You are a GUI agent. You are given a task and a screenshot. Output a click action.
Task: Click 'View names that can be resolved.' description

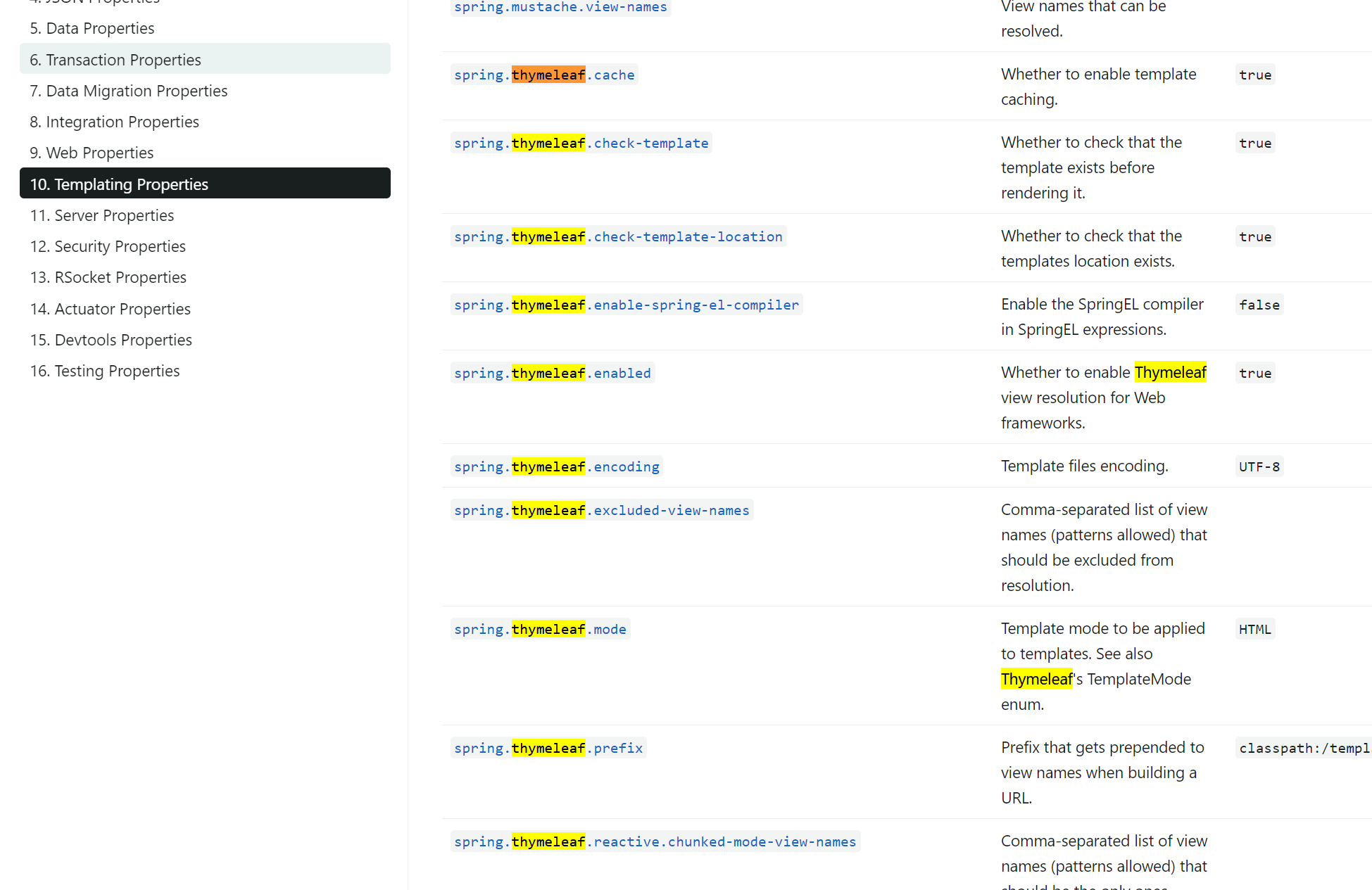click(1083, 19)
